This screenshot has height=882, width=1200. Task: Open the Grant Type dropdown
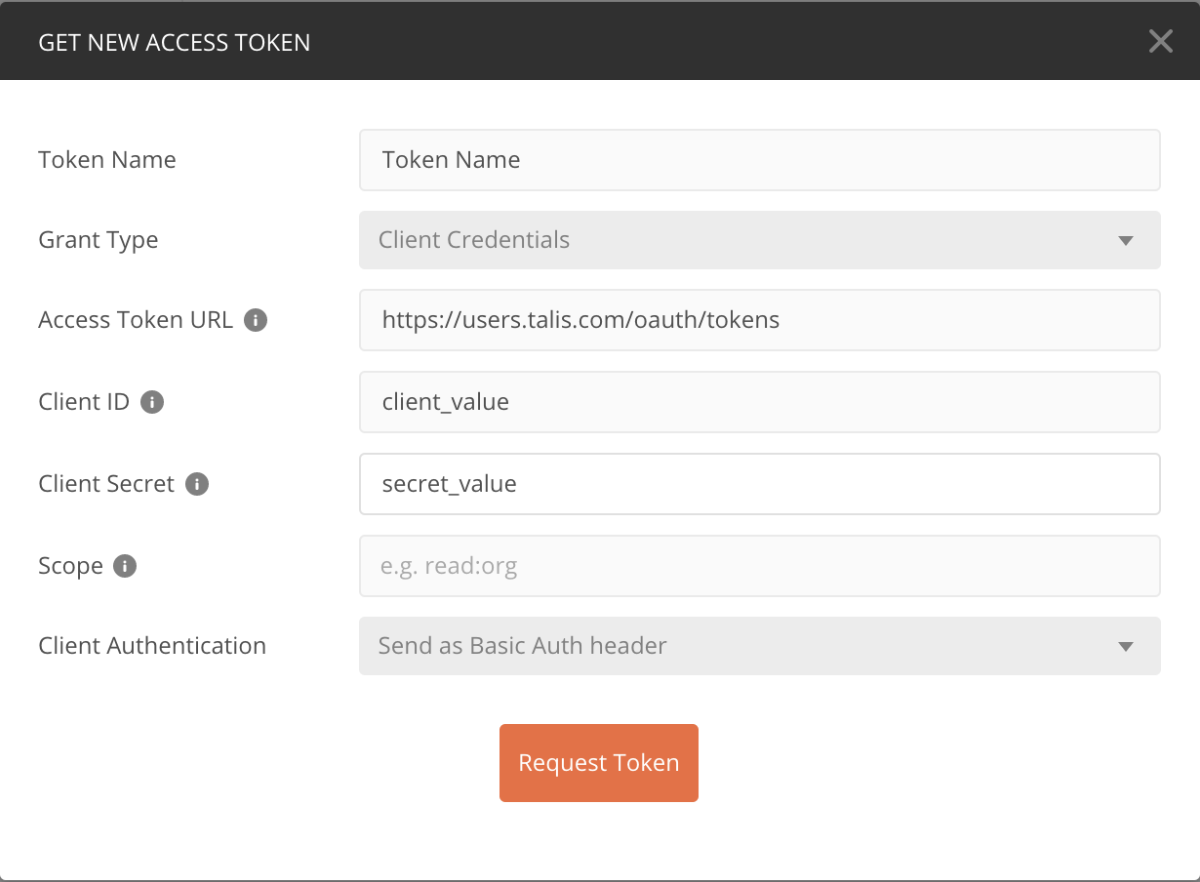[760, 240]
